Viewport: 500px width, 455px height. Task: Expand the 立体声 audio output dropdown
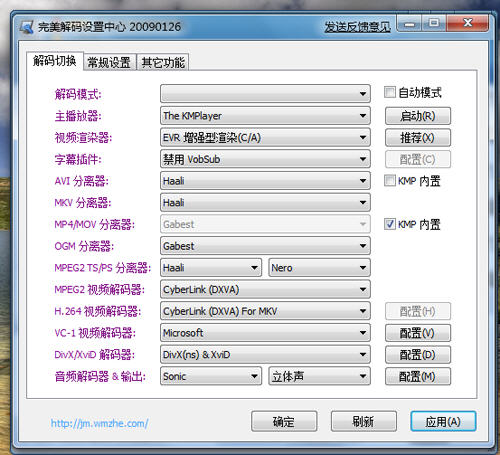(x=319, y=376)
